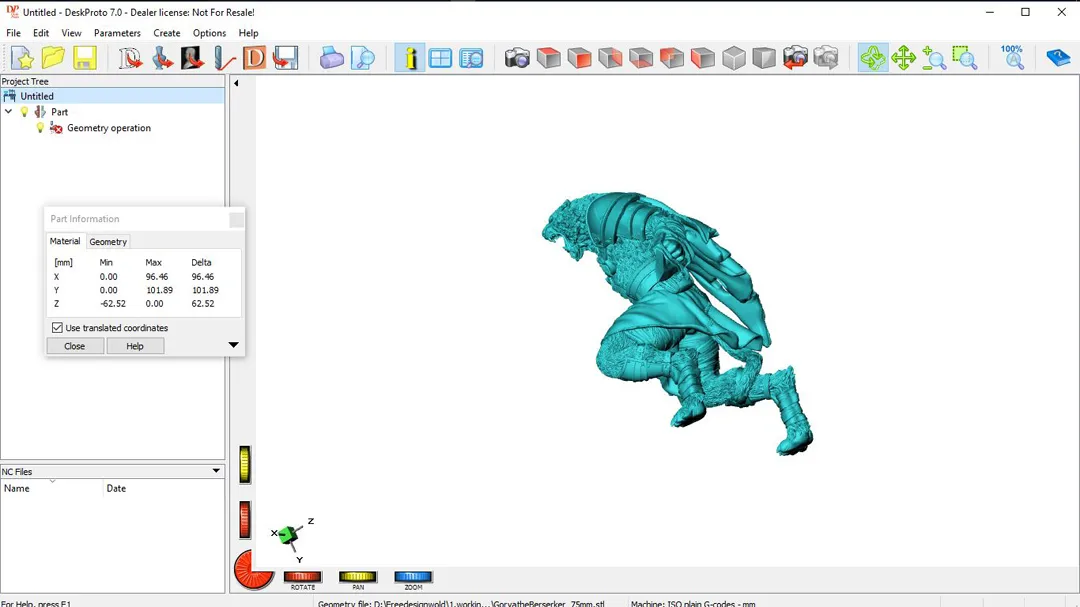
Task: Click the greyed camera icon with grey arrow
Action: pos(826,58)
